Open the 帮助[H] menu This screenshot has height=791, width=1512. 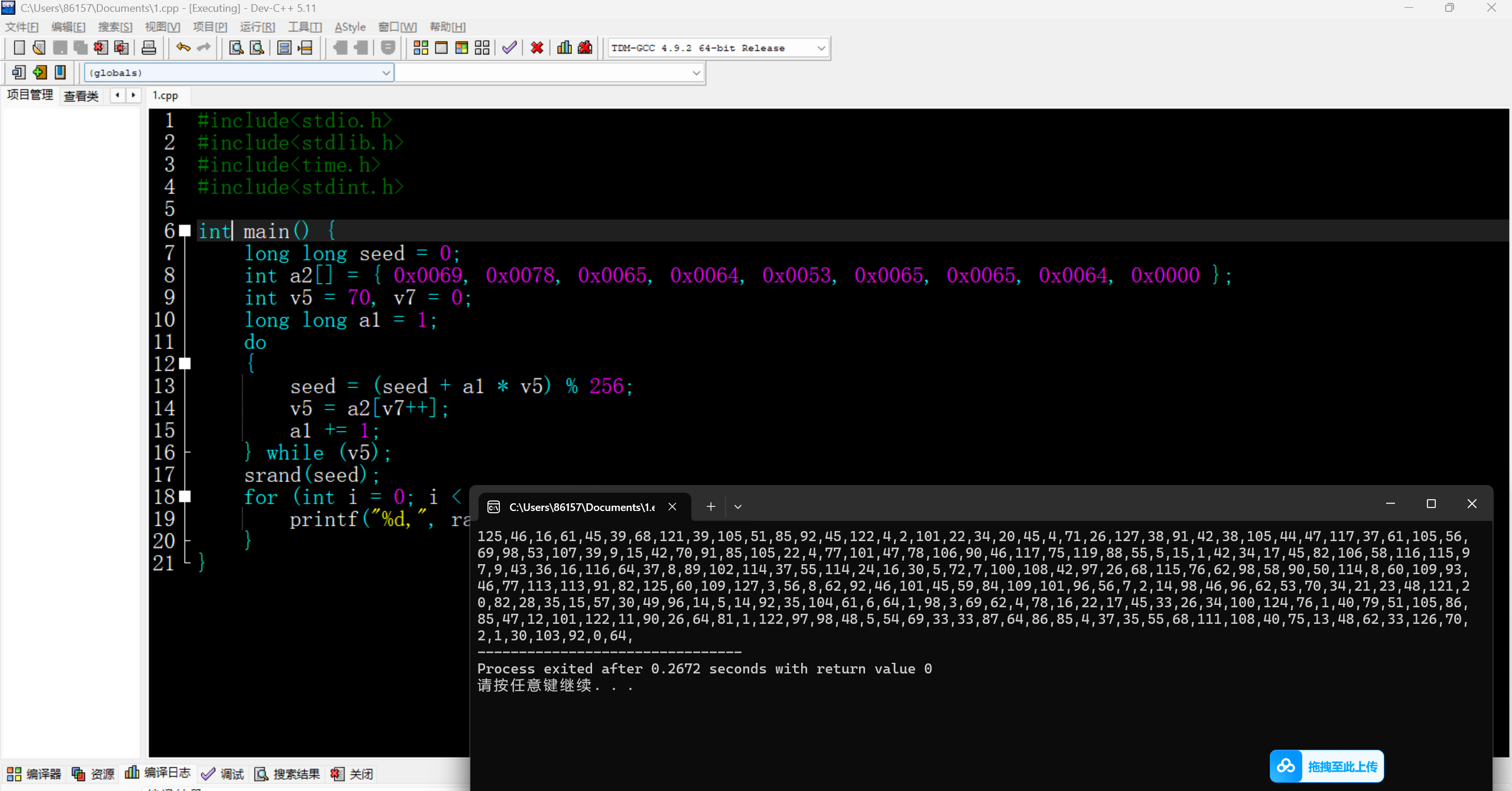pos(447,27)
